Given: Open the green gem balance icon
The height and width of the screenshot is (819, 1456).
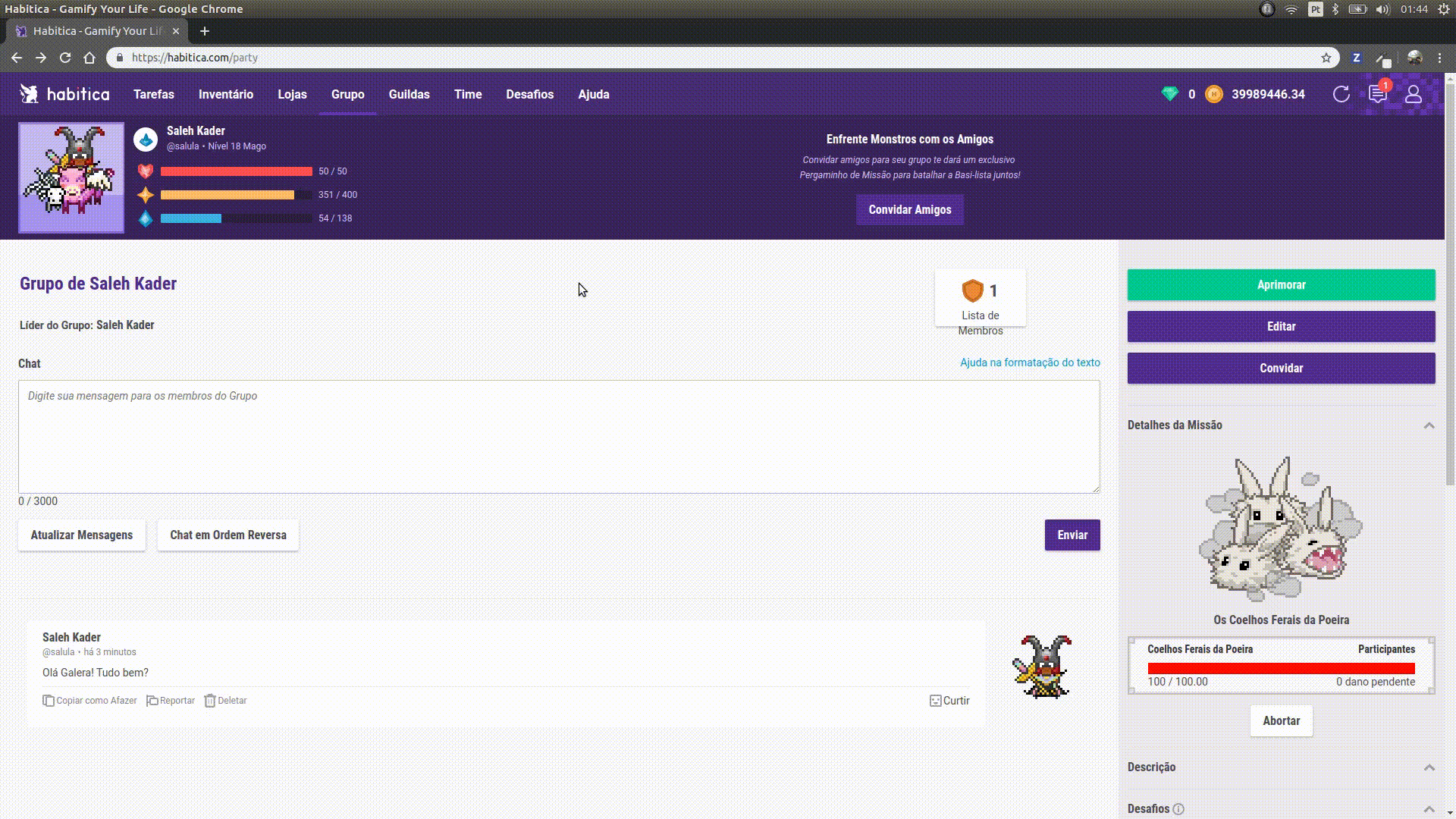Looking at the screenshot, I should [x=1169, y=94].
